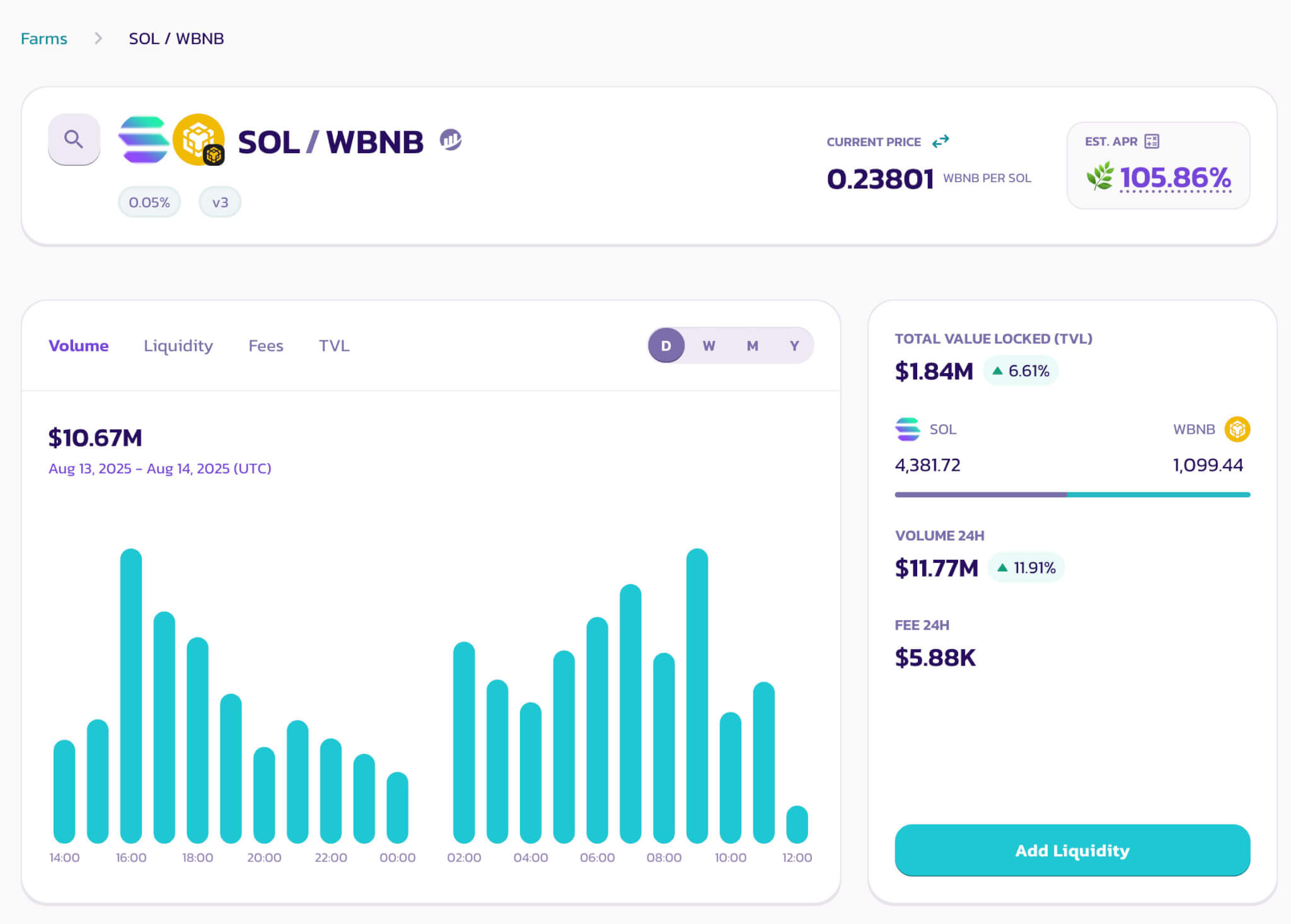Click the chart analytics icon beside WBNB title

[x=451, y=139]
